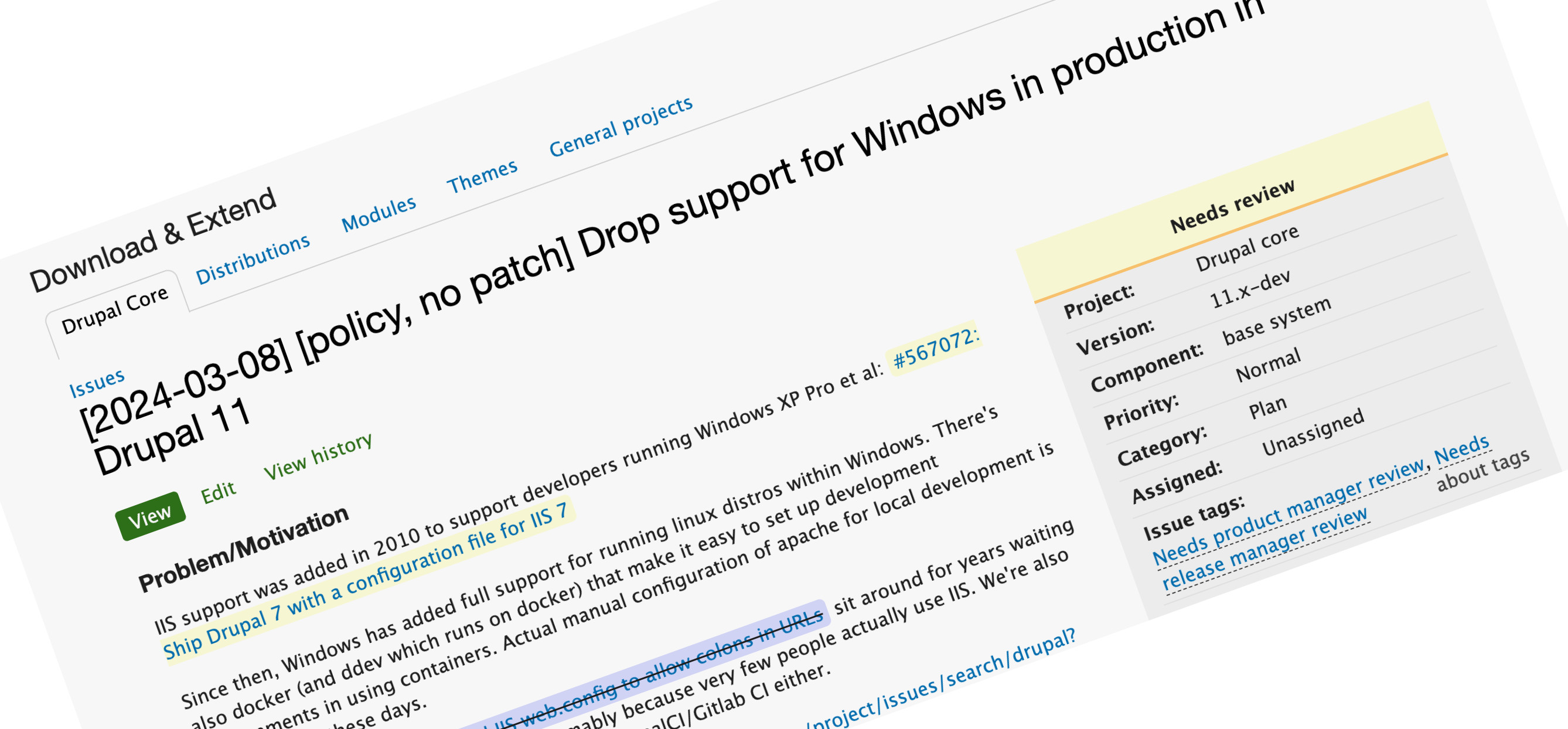Open the Drupal Core tab
1568x729 pixels.
pos(115,311)
